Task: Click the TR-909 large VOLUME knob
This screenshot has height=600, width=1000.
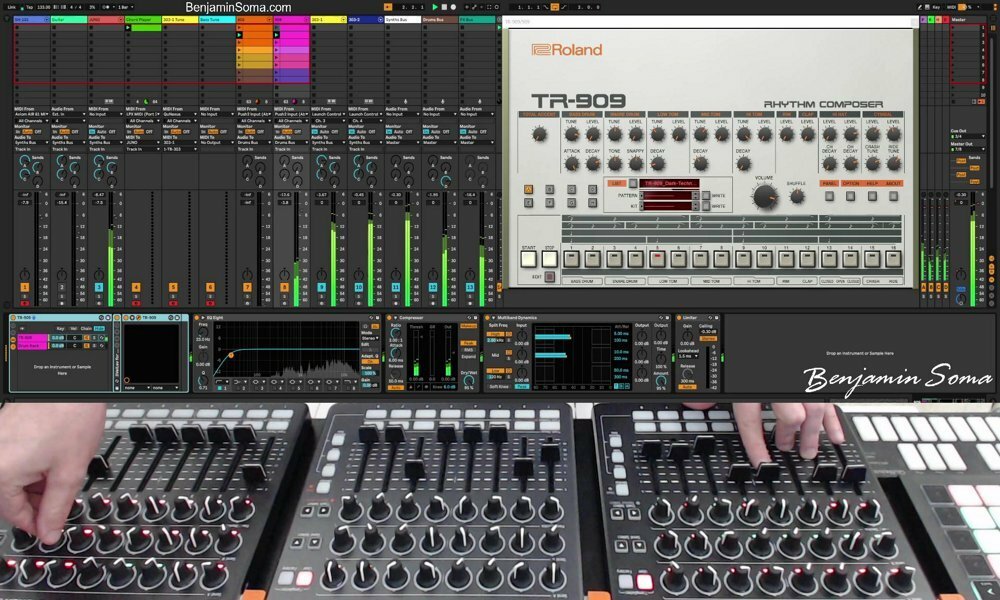Action: [x=764, y=197]
